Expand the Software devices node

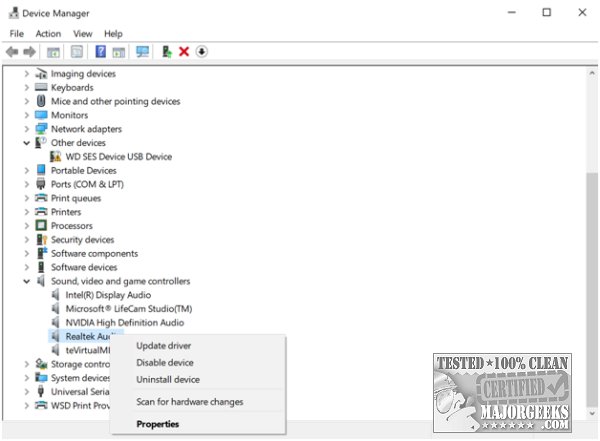[x=26, y=267]
